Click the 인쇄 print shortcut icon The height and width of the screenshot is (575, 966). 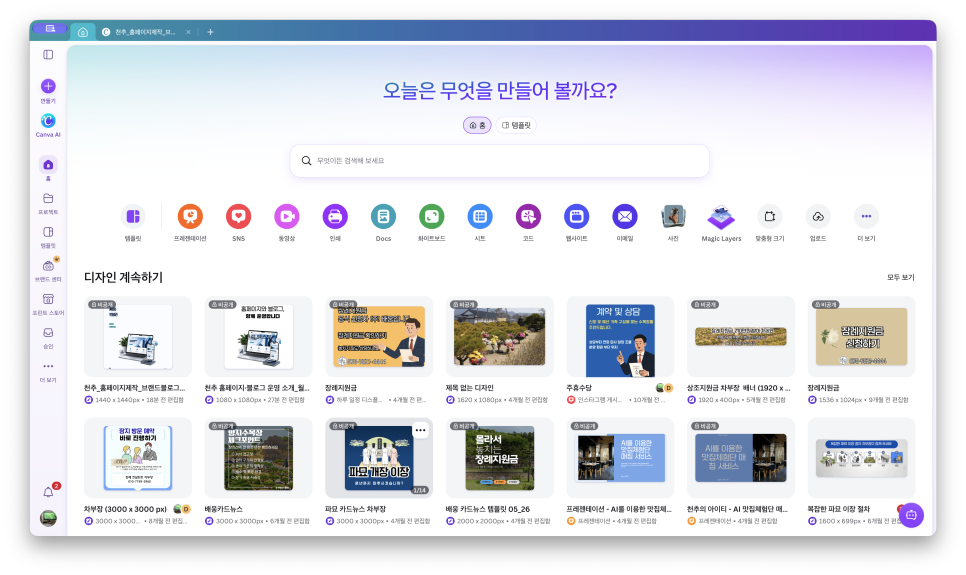[335, 216]
